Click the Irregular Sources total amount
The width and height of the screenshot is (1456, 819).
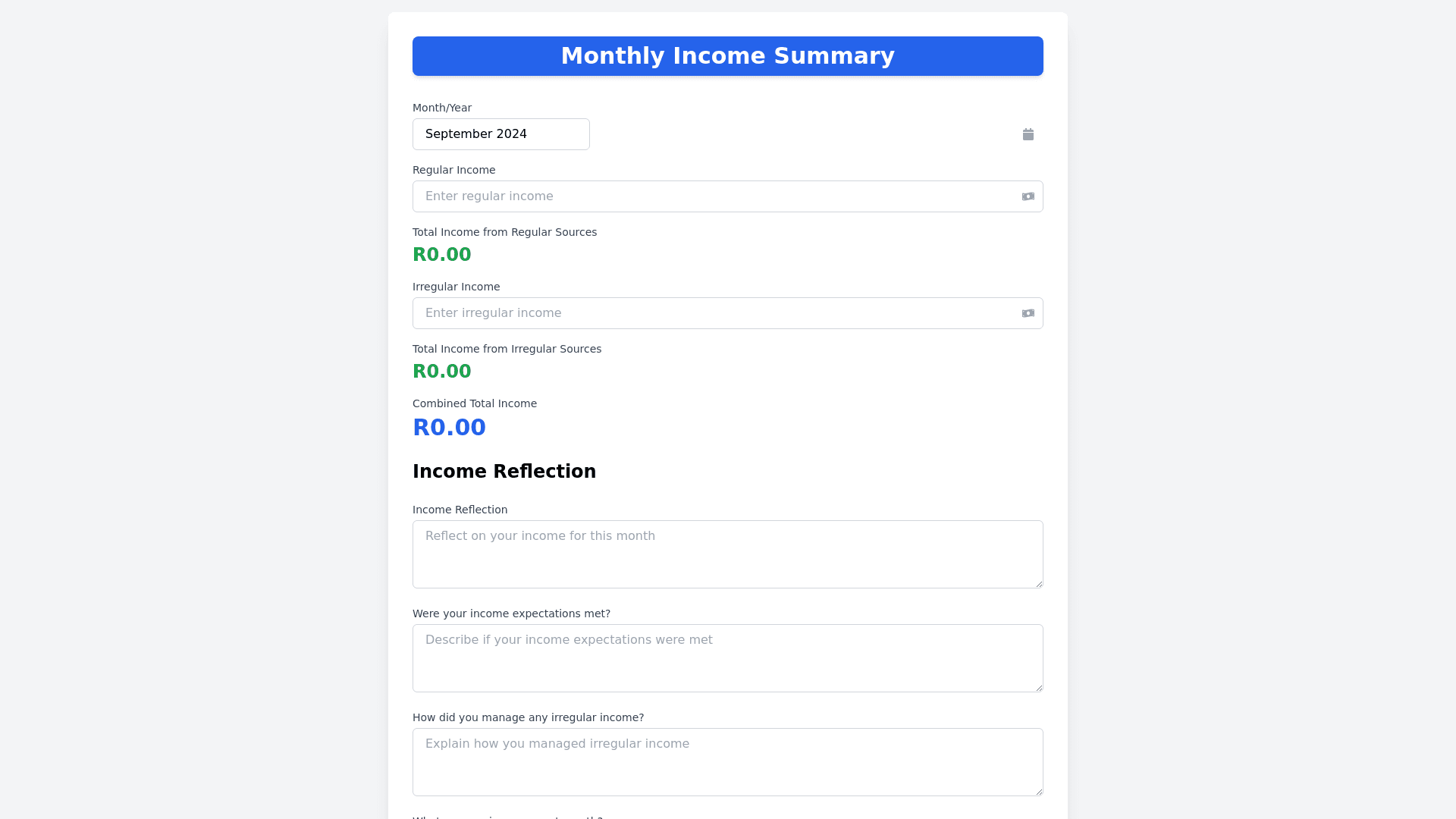coord(441,372)
